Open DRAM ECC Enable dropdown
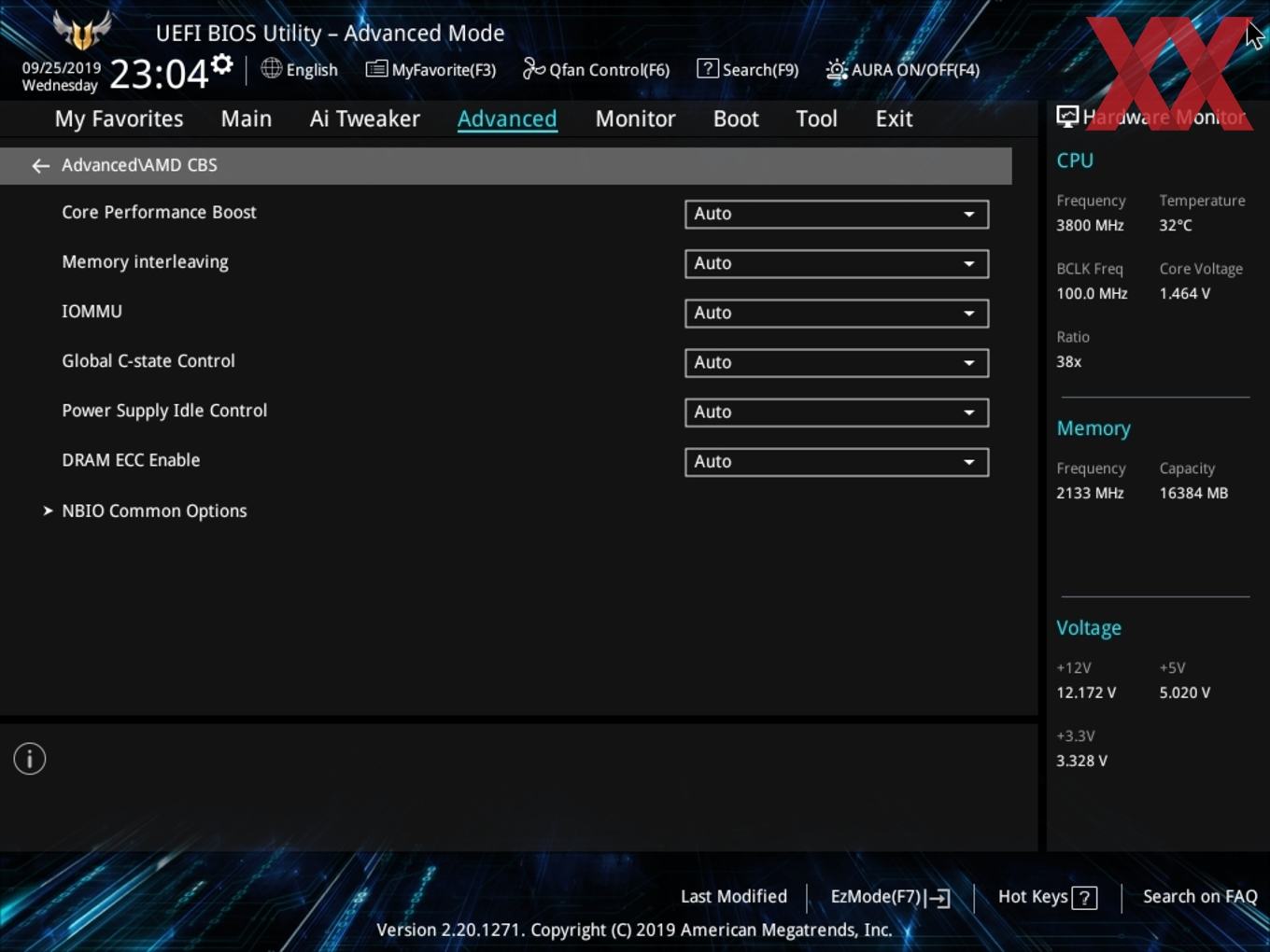Screen dimensions: 1270x952 point(837,461)
